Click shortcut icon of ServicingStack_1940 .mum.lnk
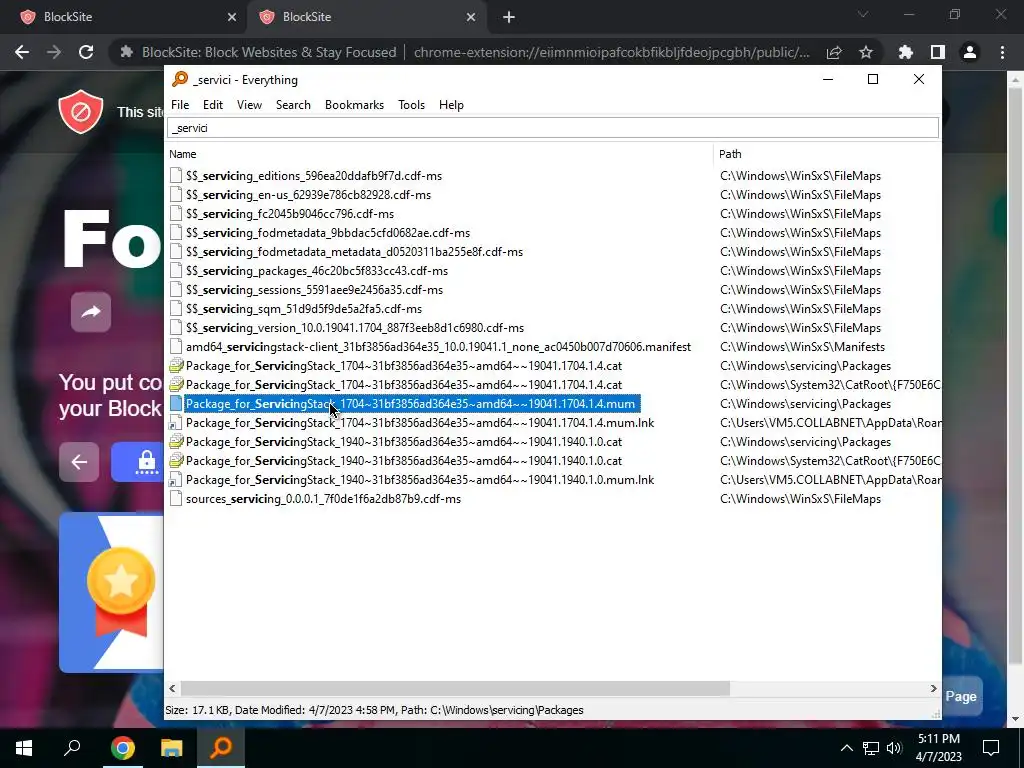The image size is (1024, 768). (176, 479)
